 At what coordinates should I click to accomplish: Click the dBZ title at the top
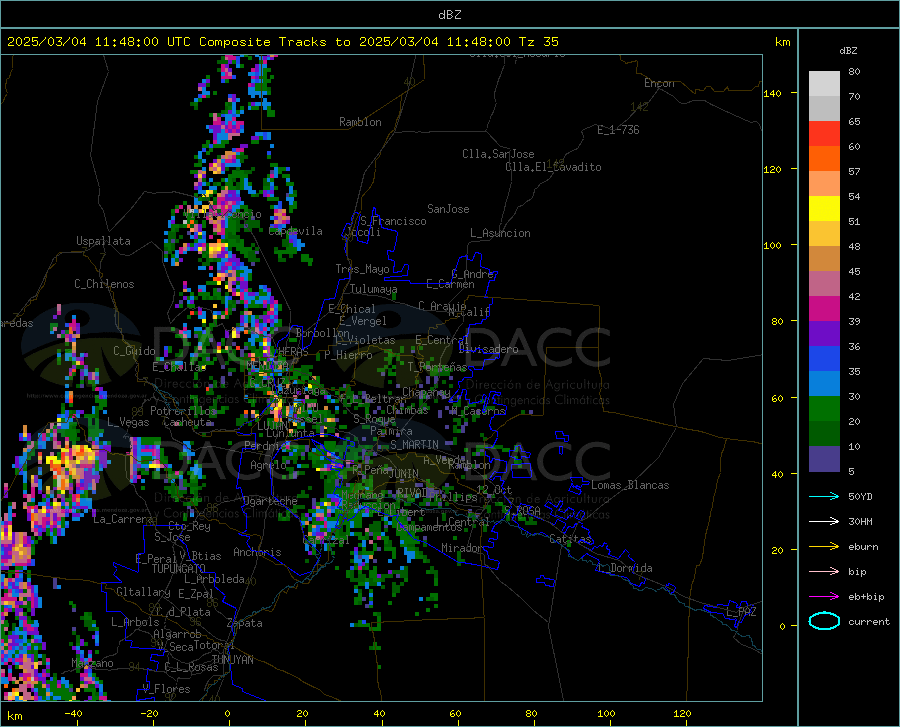[x=449, y=15]
